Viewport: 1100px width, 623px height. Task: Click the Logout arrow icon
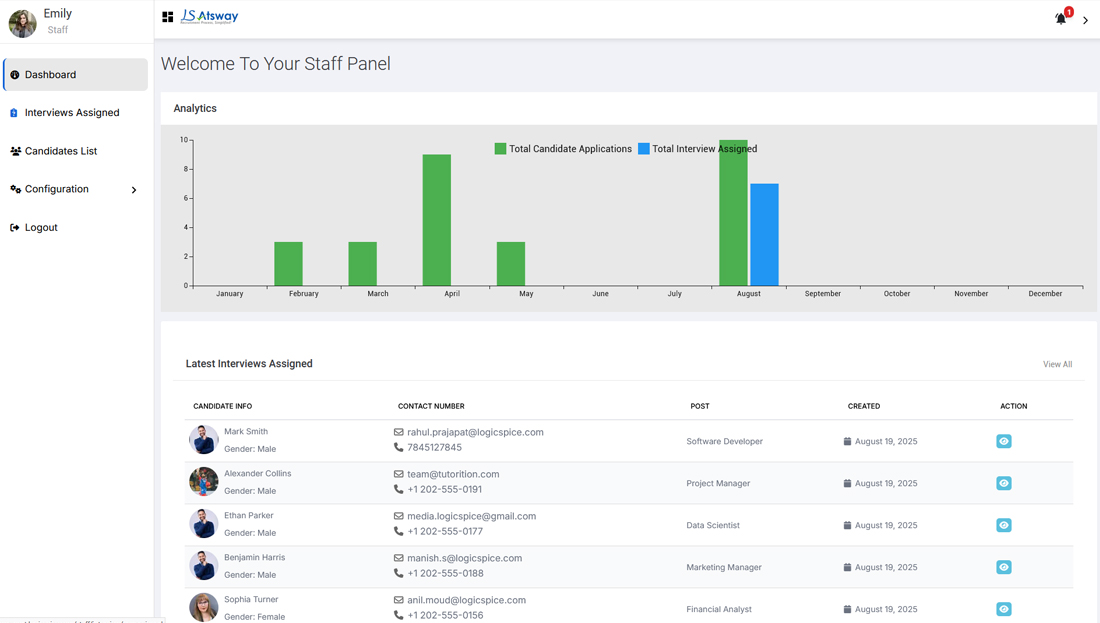point(15,228)
